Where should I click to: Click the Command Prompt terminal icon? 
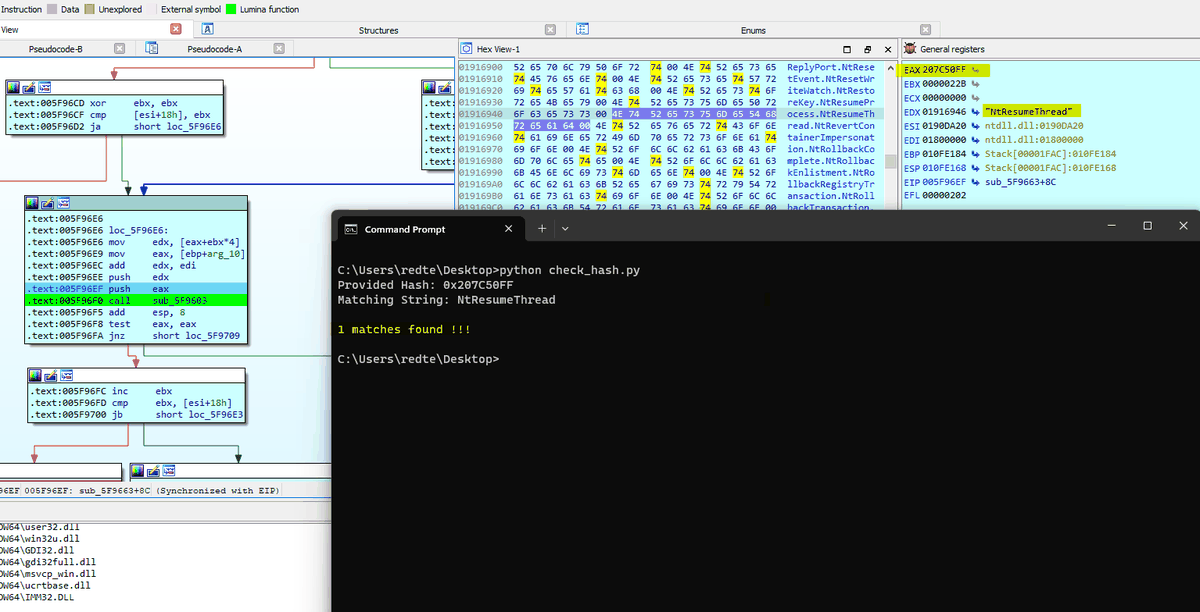(x=352, y=229)
